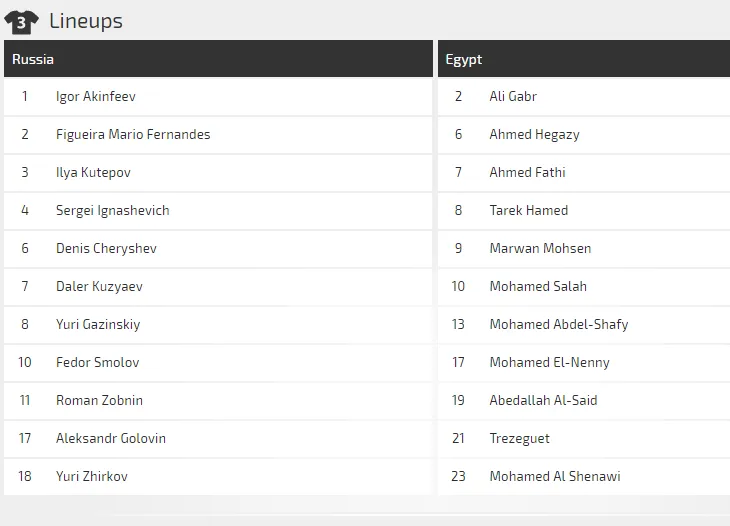The height and width of the screenshot is (526, 730).
Task: Select the Marwan Mohsen row
Action: [584, 249]
